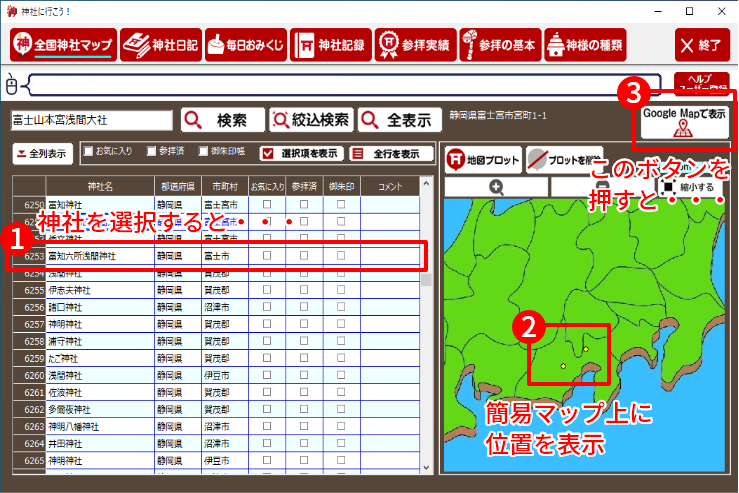Click 絞込検索 filtered search button
The width and height of the screenshot is (739, 493).
coord(310,120)
